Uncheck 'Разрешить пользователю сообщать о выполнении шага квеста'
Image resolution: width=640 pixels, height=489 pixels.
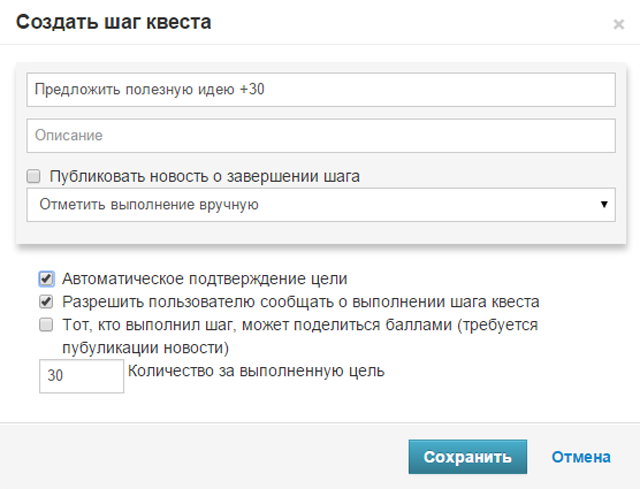46,302
